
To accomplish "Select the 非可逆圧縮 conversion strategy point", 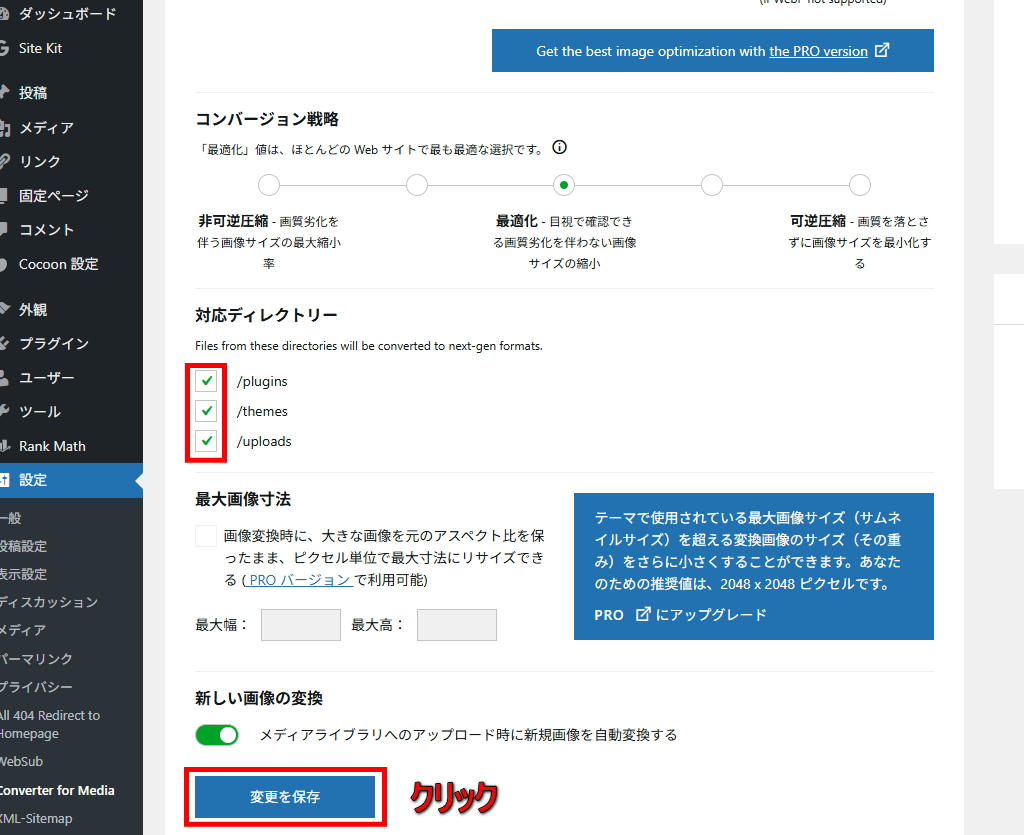I will coord(269,185).
